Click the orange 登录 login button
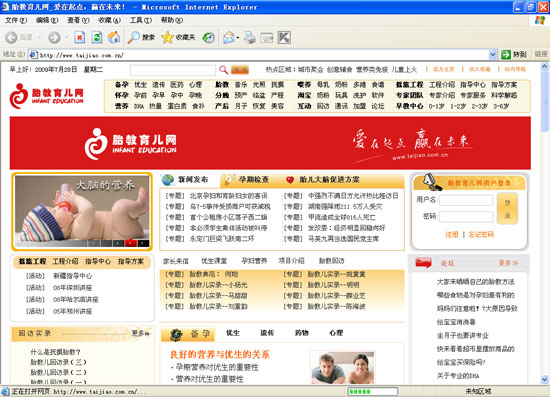 coord(507,209)
